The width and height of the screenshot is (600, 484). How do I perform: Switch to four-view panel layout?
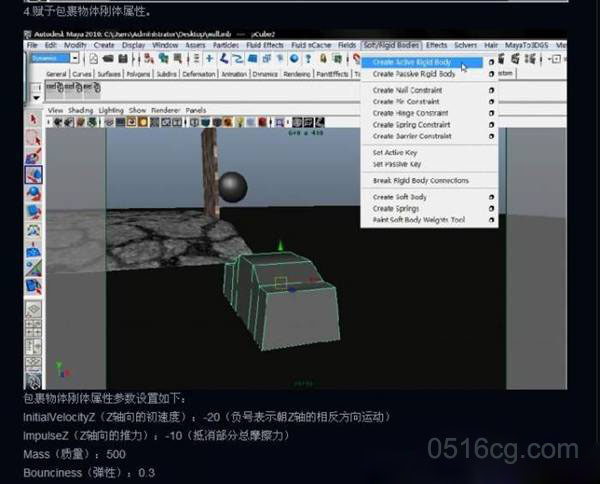pyautogui.click(x=34, y=328)
